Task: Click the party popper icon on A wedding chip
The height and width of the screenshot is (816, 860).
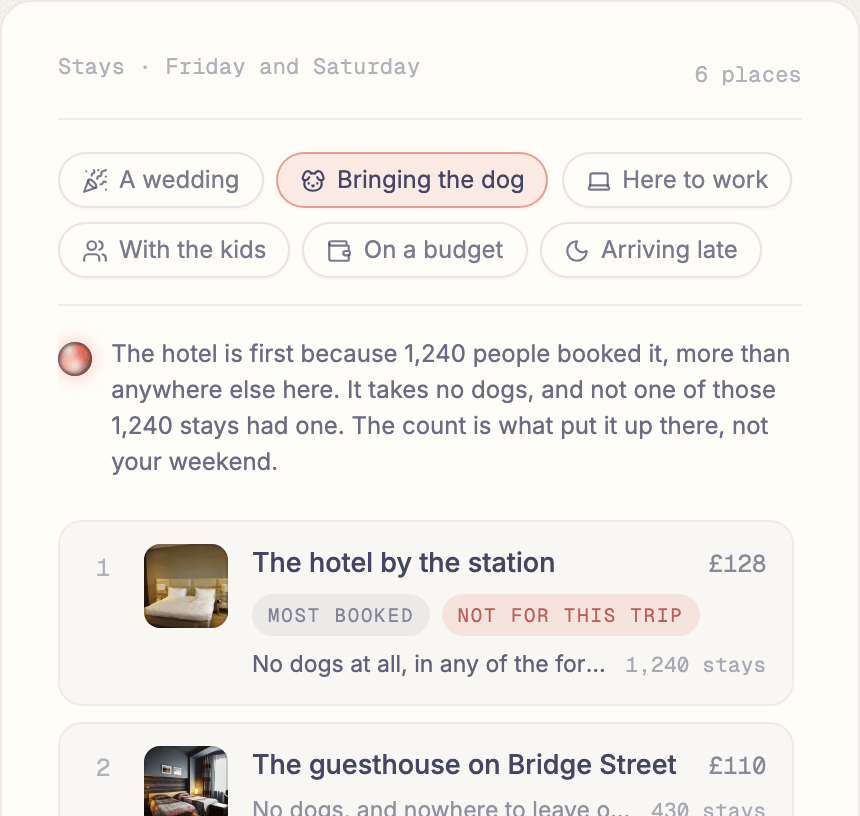Action: click(x=95, y=180)
